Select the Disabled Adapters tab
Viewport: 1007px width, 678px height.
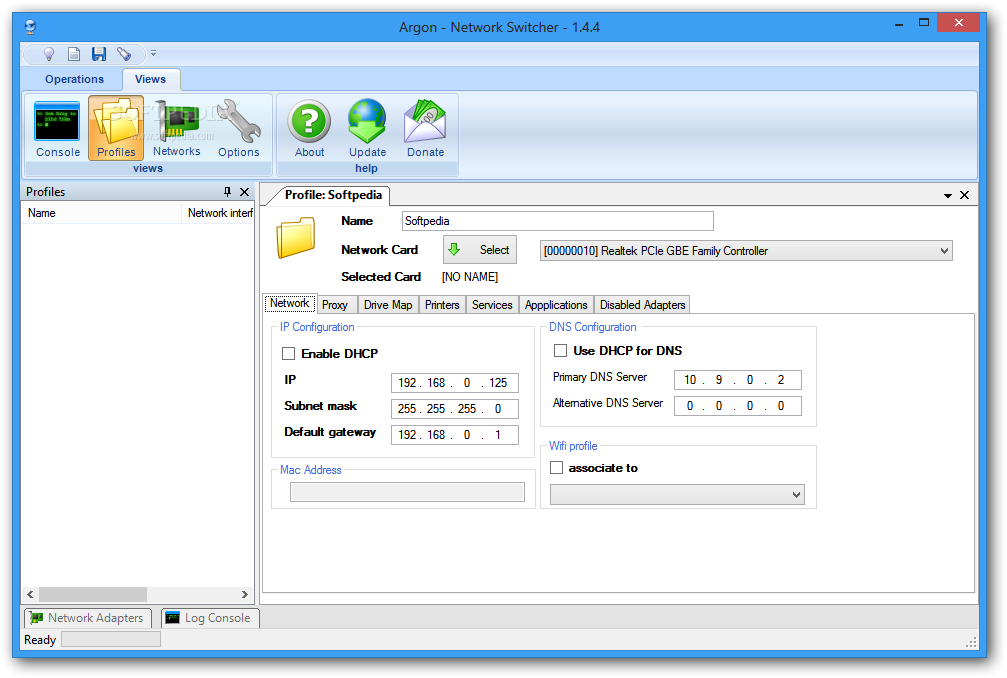642,305
